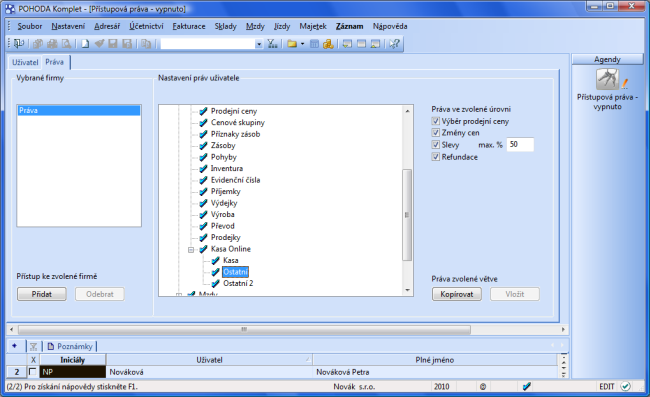Tick the X checkbox for Nováková row
Viewport: 650px width, 397px height.
(32, 372)
